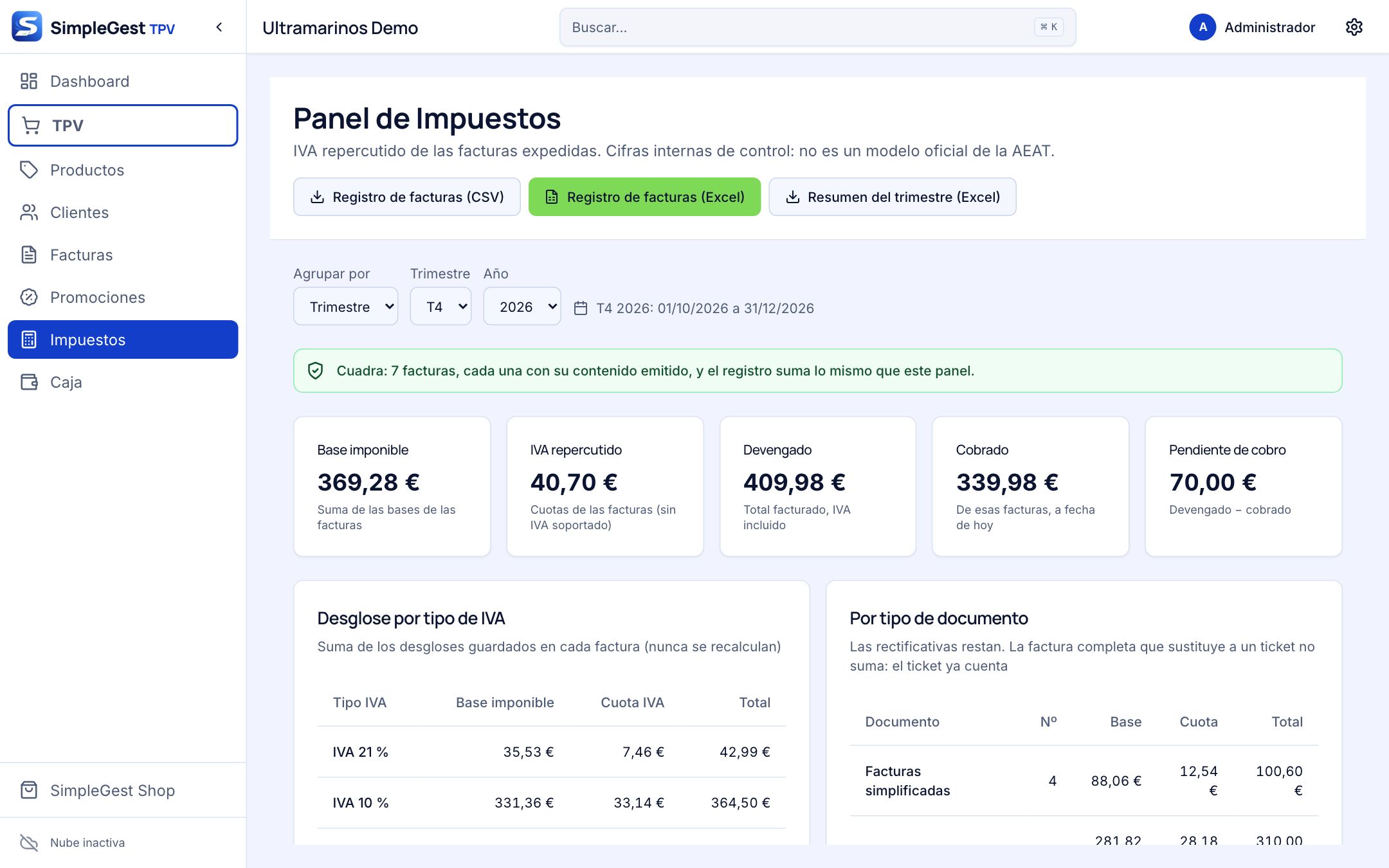Click the IVA 10 % row label
The width and height of the screenshot is (1389, 868).
[360, 802]
